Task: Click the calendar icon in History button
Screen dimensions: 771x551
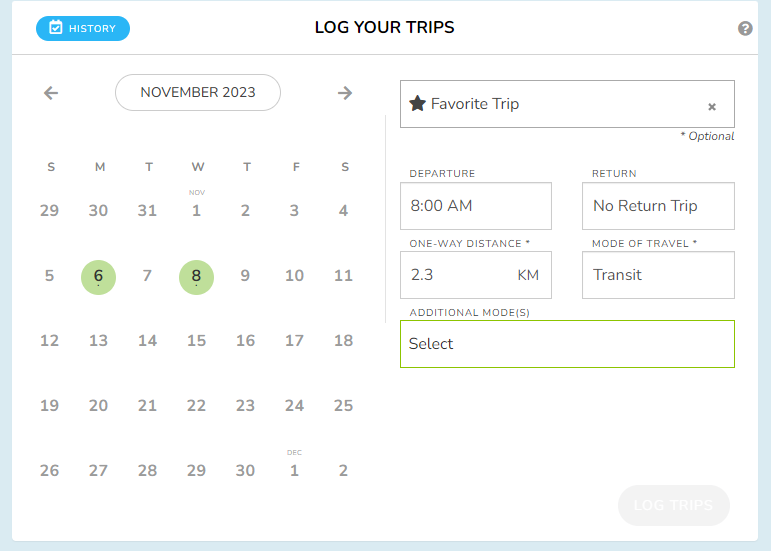Action: tap(56, 28)
